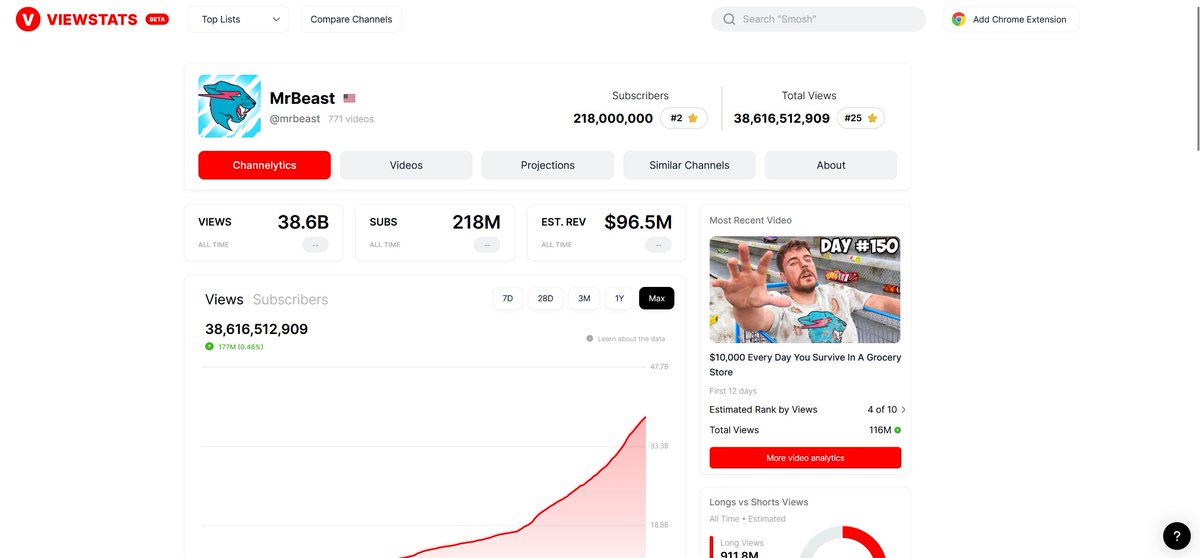This screenshot has width=1200, height=558.
Task: Show the Views chart
Action: pyautogui.click(x=224, y=299)
